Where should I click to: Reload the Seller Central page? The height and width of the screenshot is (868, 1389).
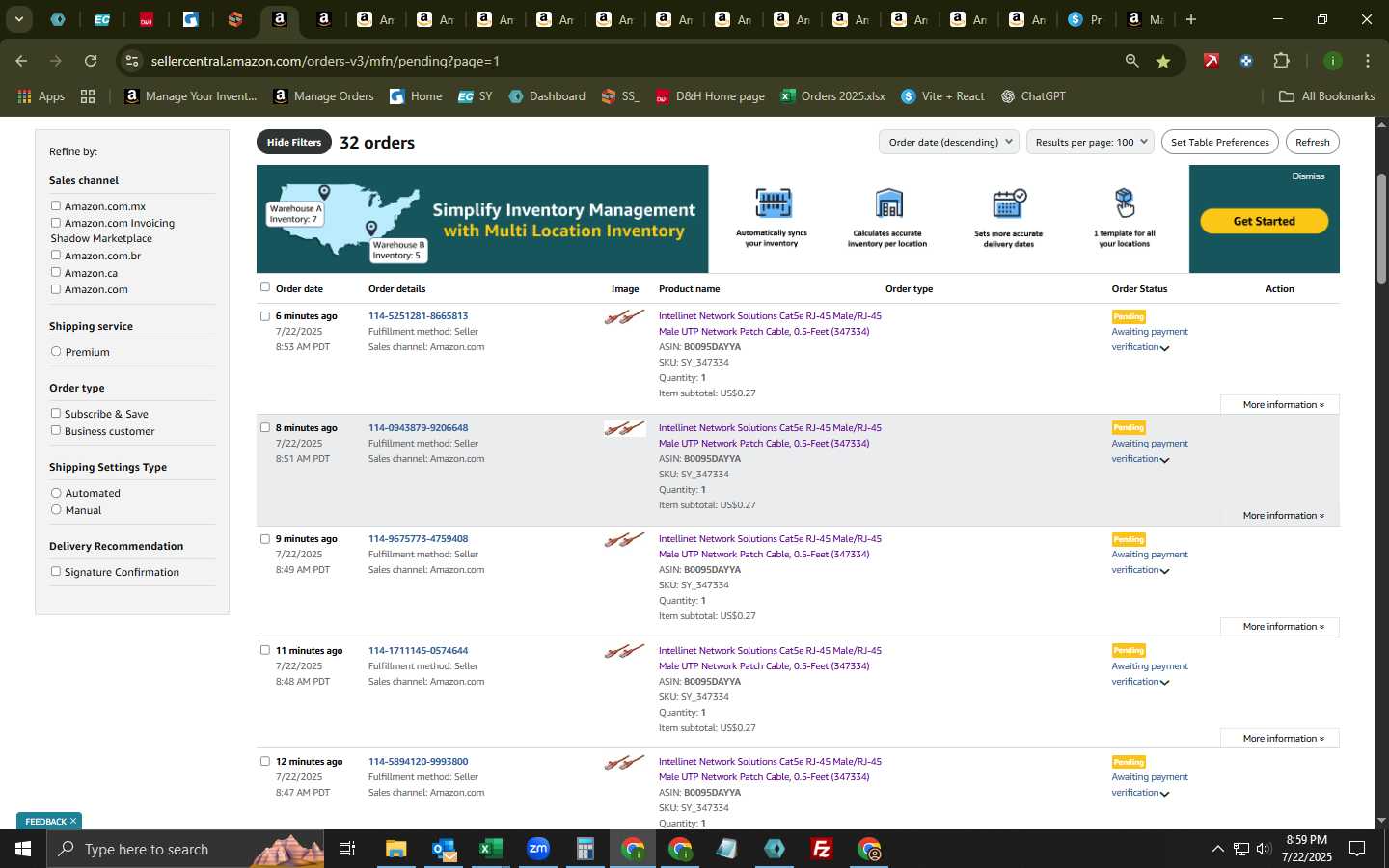(91, 61)
